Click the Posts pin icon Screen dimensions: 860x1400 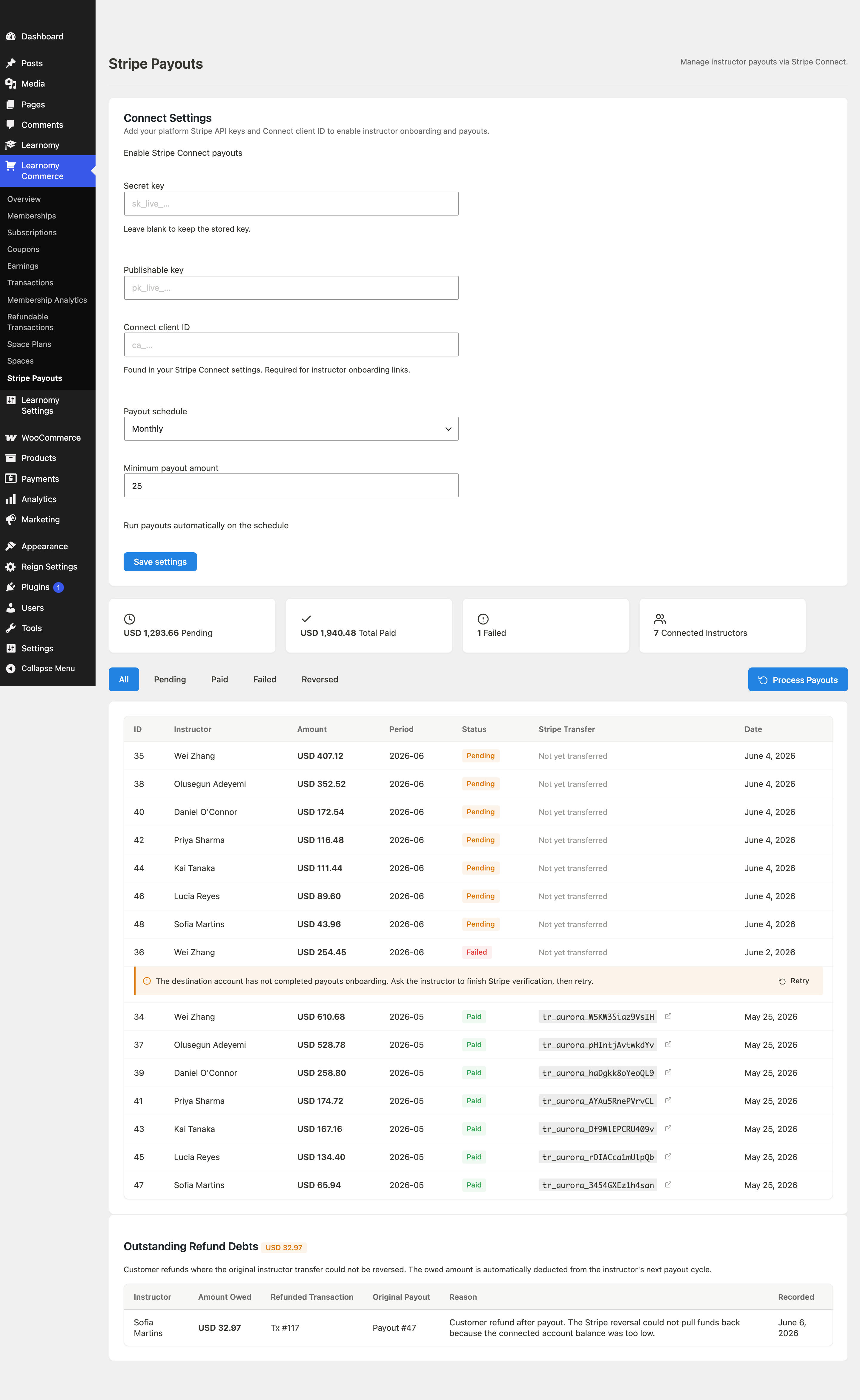pyautogui.click(x=10, y=63)
